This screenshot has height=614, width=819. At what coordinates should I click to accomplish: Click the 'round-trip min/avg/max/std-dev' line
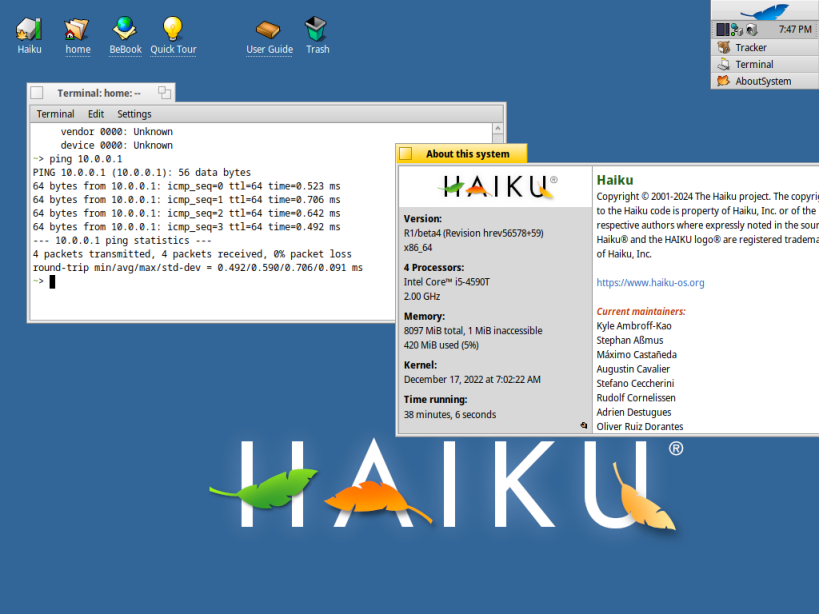coord(197,267)
